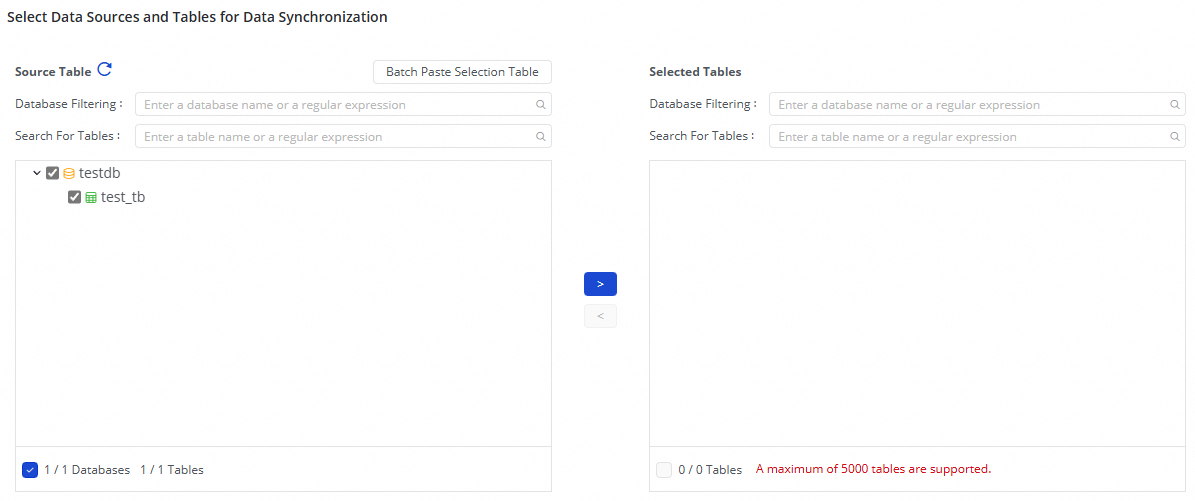Click the testdb database icon
The image size is (1195, 501).
[x=69, y=173]
